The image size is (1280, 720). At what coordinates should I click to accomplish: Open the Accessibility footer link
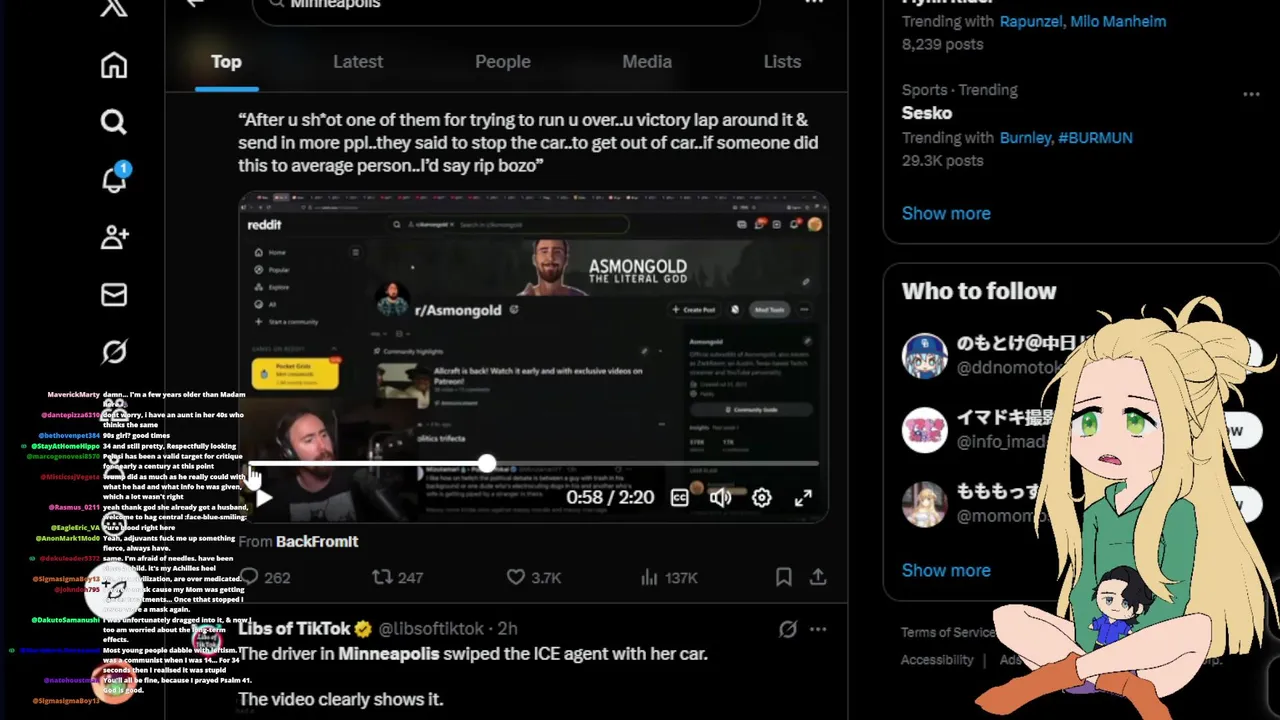coord(937,660)
